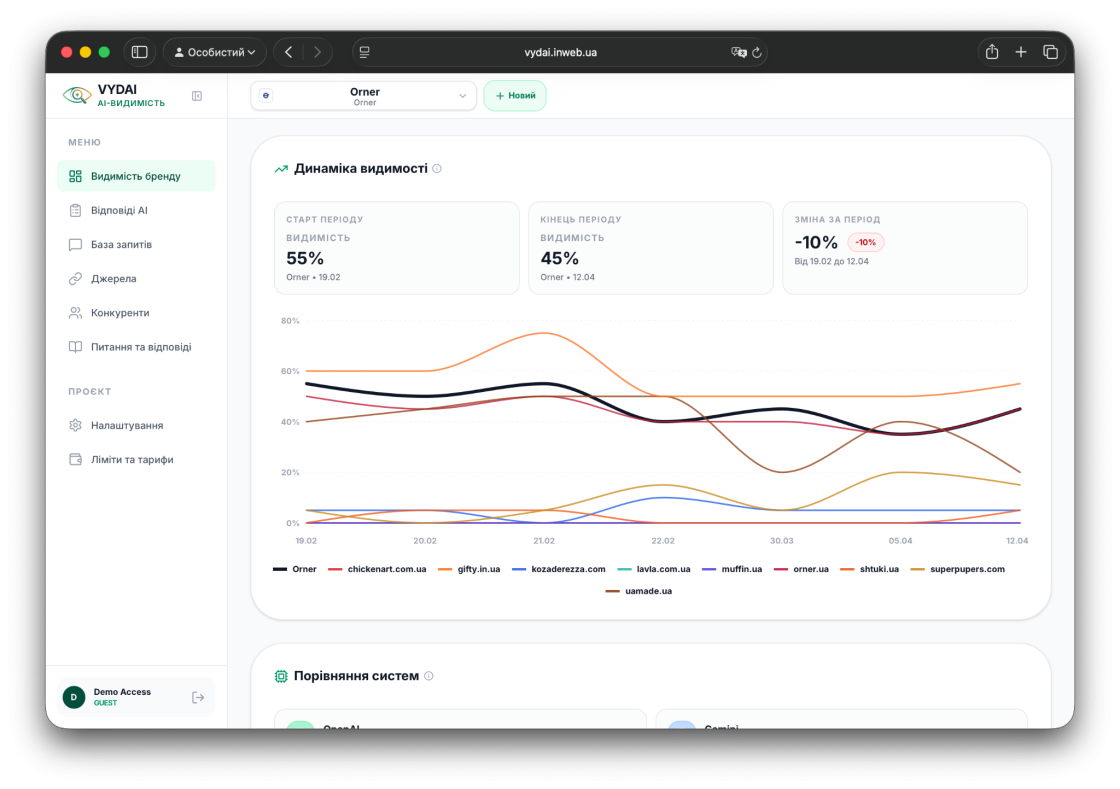Open Джерела page

136,278
